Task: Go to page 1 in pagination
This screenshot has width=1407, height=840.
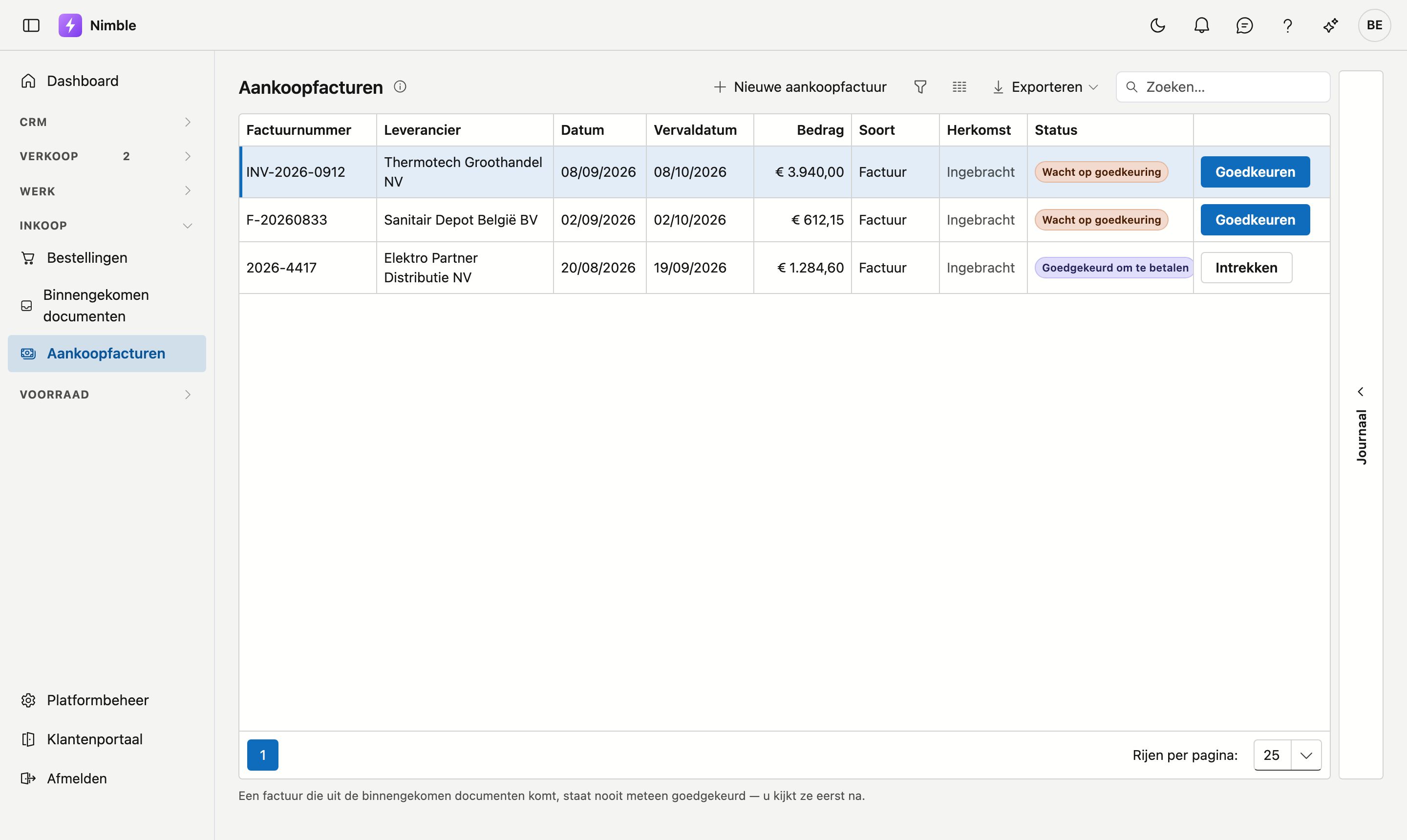Action: 263,755
